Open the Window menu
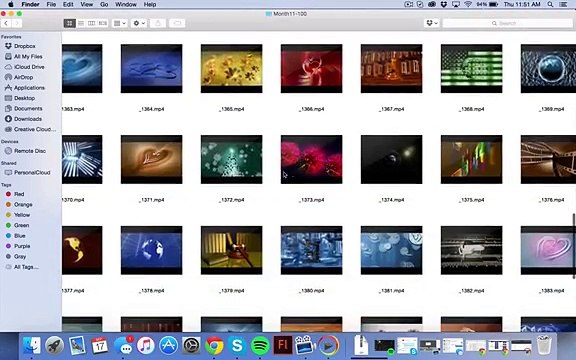 tap(126, 4)
